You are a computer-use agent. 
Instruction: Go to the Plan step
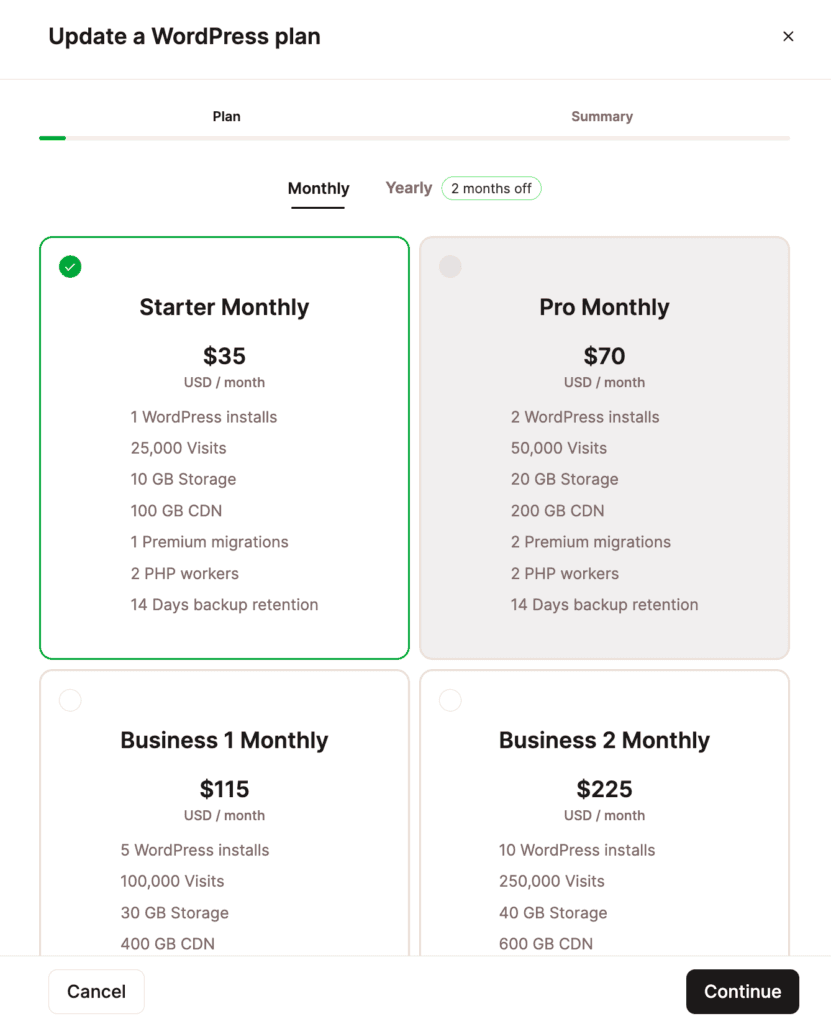[x=226, y=117]
